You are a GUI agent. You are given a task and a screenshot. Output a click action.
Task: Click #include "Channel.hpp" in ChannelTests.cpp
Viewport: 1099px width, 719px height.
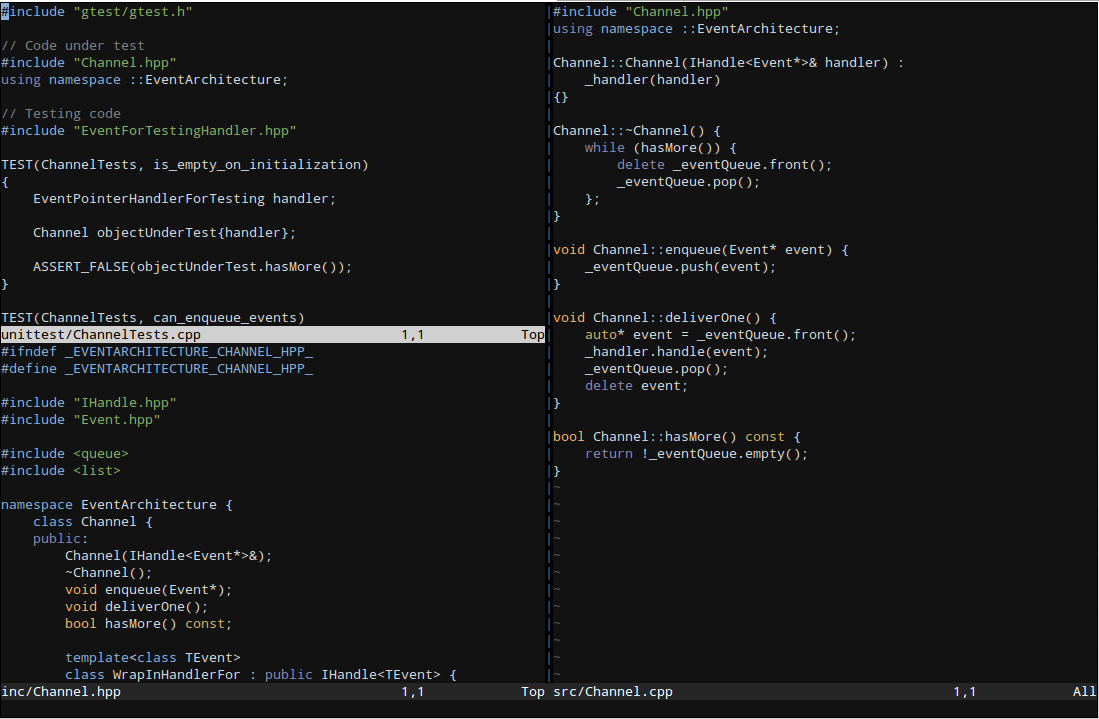(89, 62)
